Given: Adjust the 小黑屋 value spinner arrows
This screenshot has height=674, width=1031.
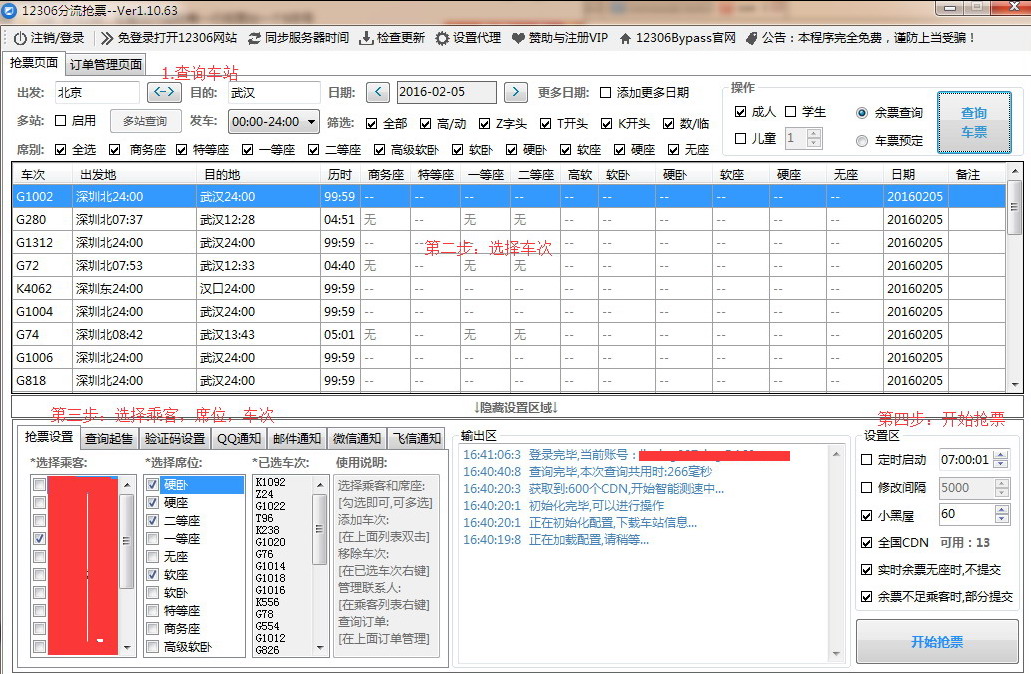Looking at the screenshot, I should point(1001,514).
